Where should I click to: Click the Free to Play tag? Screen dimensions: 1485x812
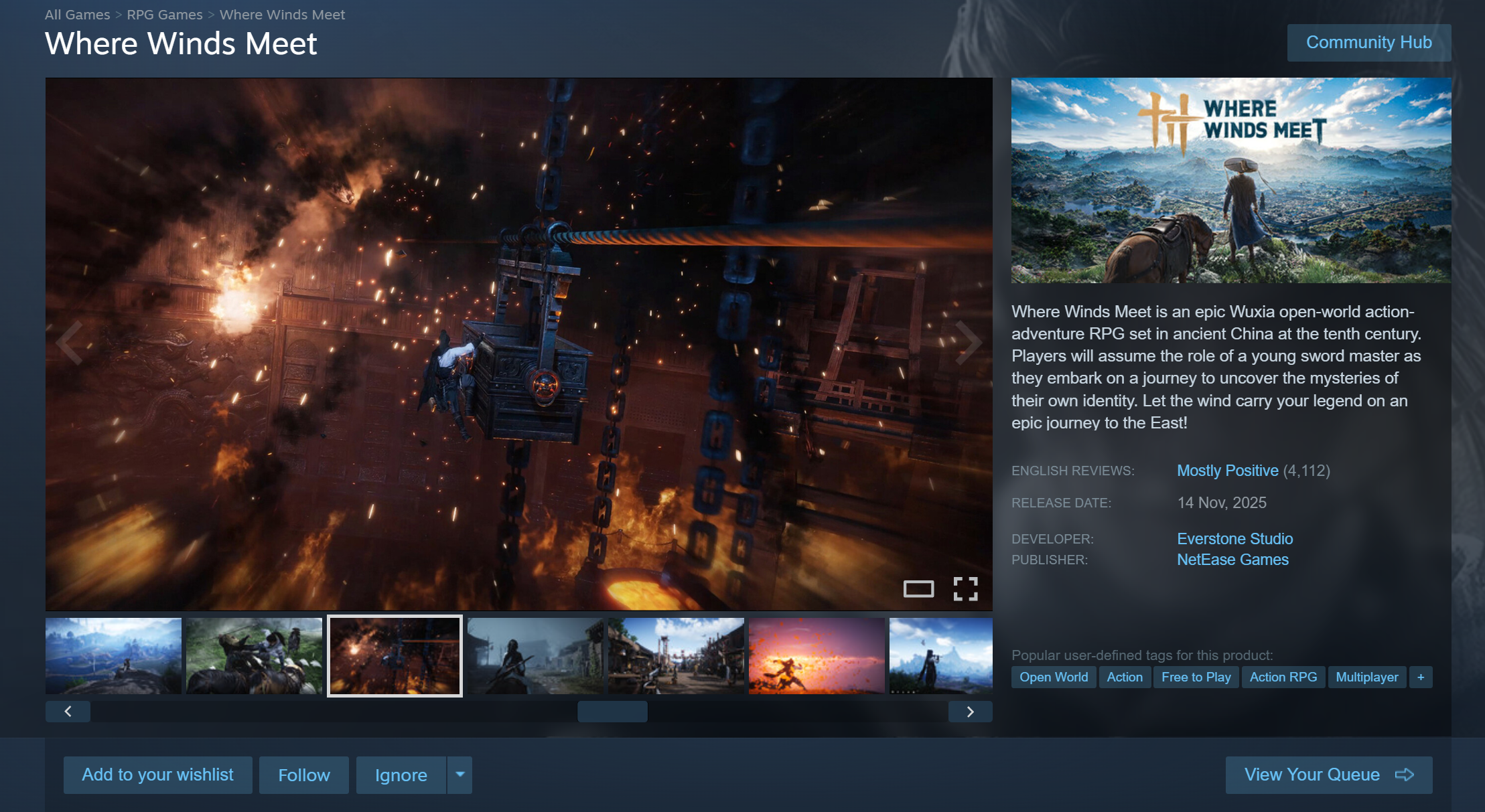[x=1196, y=677]
